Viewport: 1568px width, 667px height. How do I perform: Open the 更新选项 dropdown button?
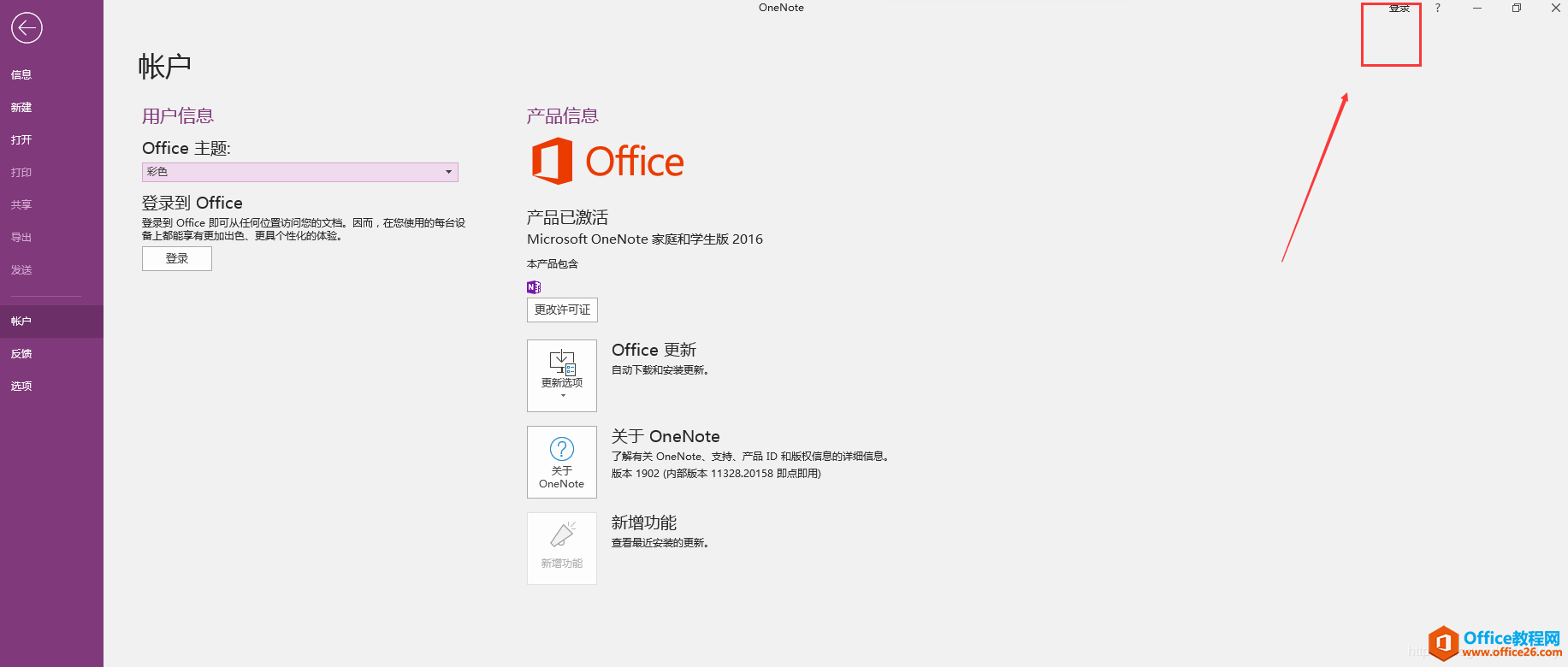tap(562, 375)
